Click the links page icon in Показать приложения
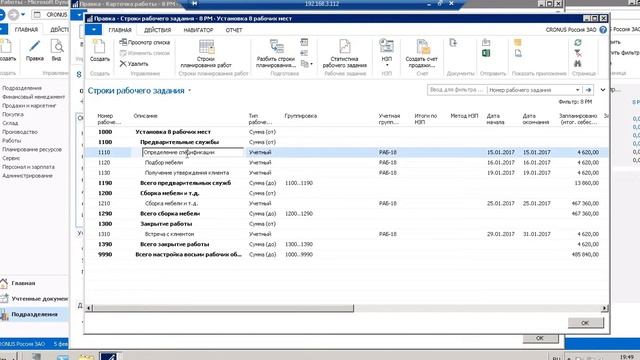Screen dimensions: 640x360 (518, 53)
